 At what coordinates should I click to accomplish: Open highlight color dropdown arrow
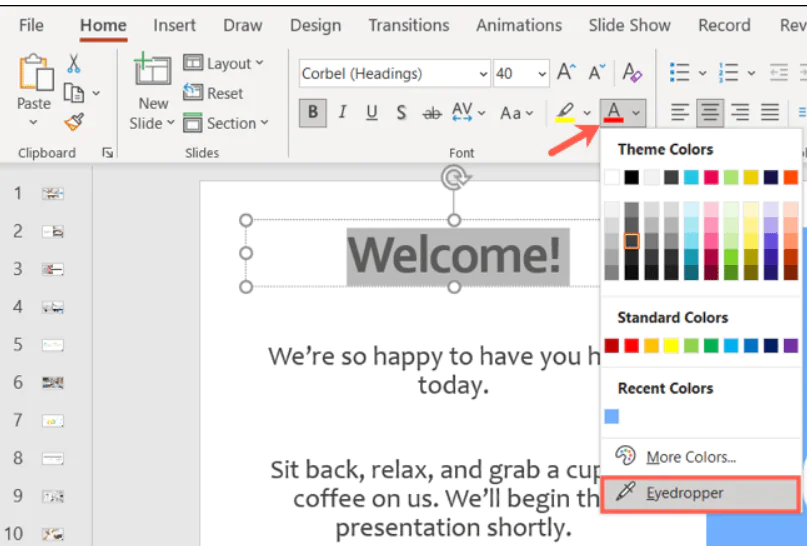[587, 113]
